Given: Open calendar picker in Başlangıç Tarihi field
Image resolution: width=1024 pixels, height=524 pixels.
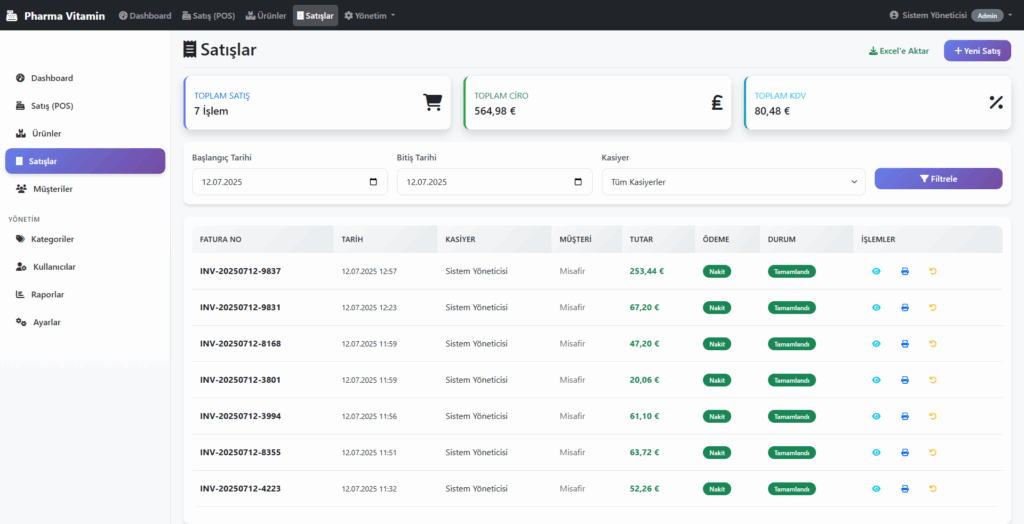Looking at the screenshot, I should [x=374, y=182].
